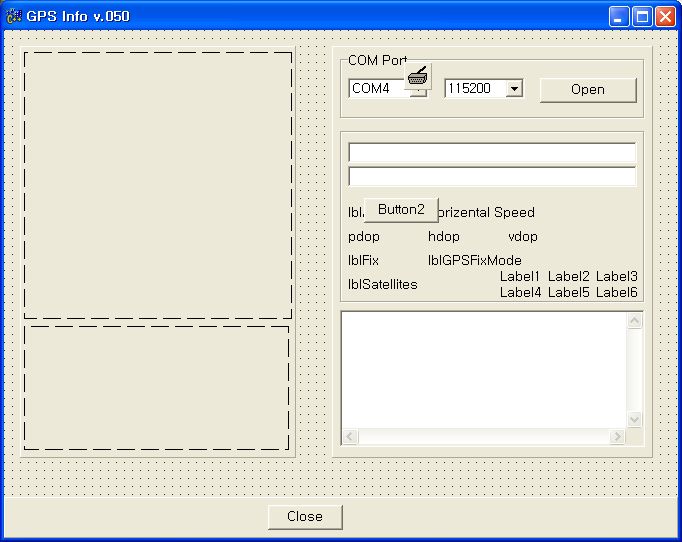Click the first empty text field
The width and height of the screenshot is (682, 542).
pyautogui.click(x=491, y=153)
